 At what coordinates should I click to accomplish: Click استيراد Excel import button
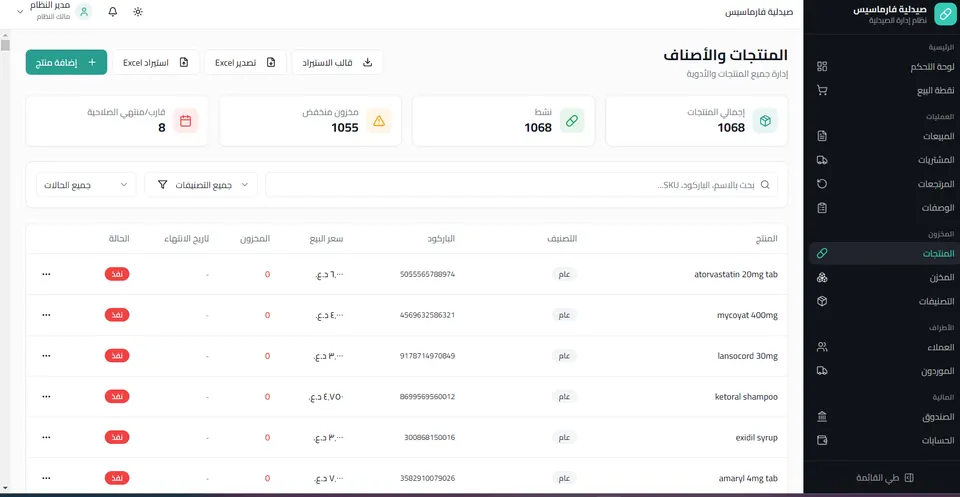coord(156,62)
